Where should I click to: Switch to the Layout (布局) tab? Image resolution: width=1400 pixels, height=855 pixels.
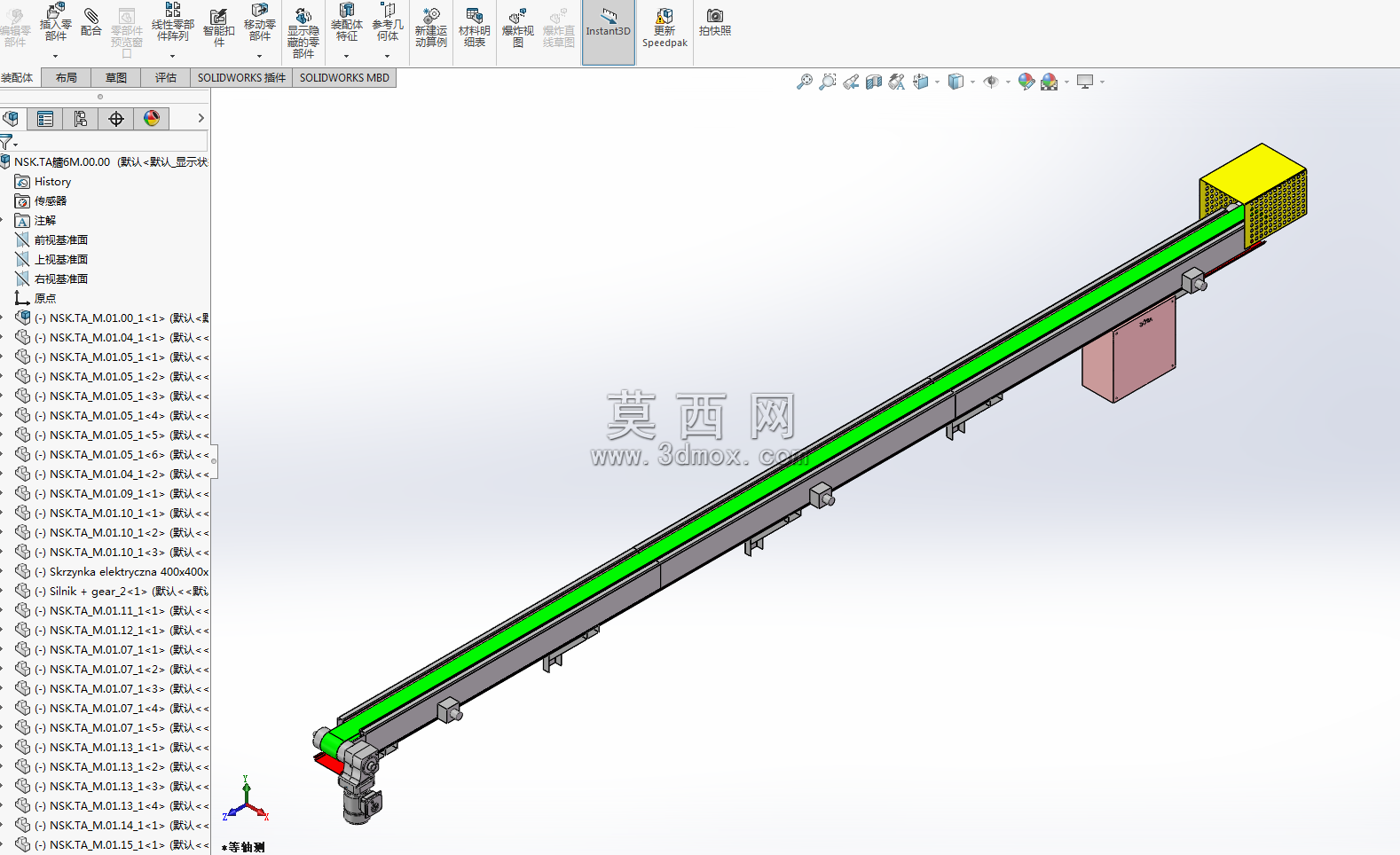point(67,78)
